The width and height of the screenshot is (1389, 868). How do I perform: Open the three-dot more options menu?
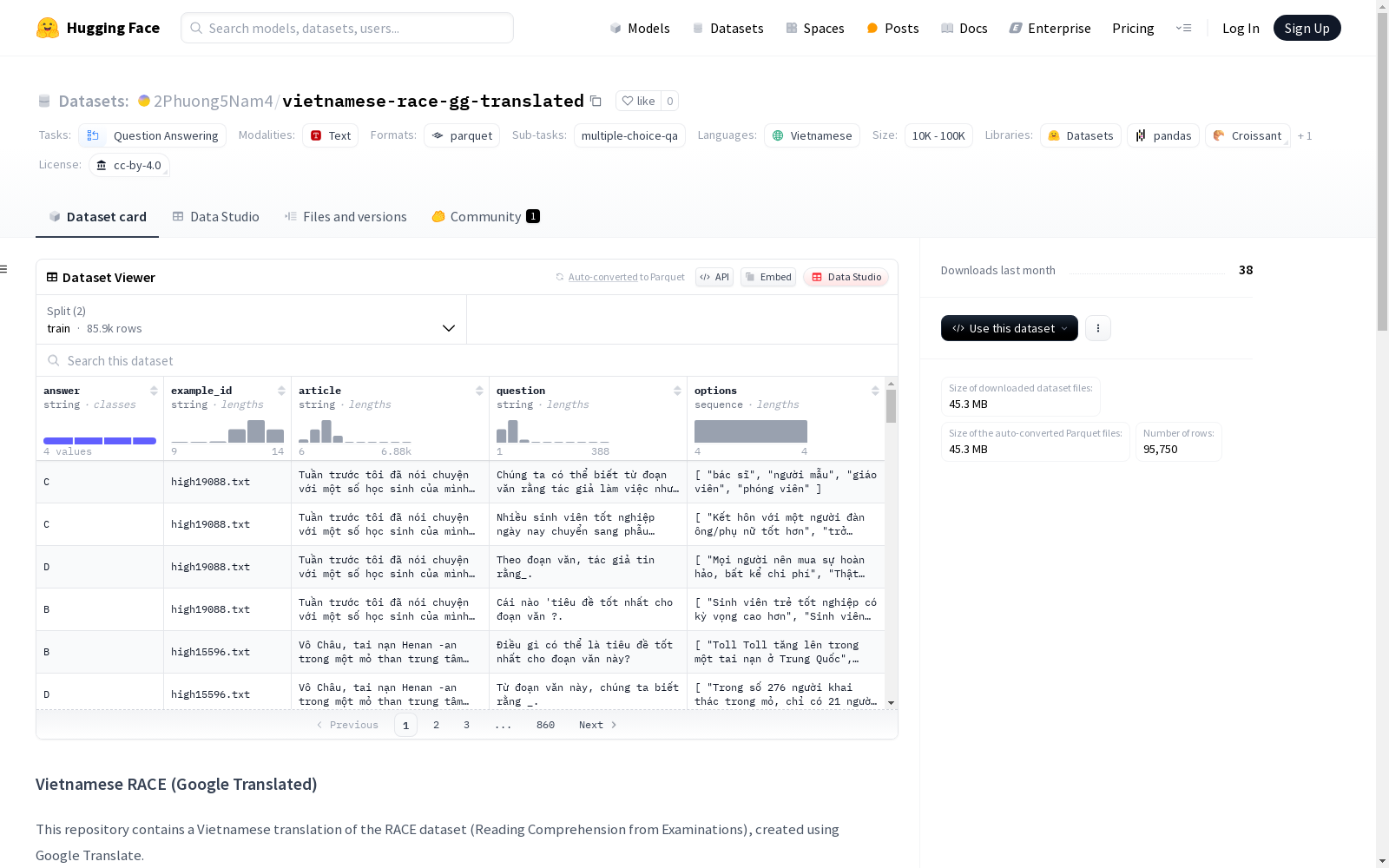(x=1098, y=328)
